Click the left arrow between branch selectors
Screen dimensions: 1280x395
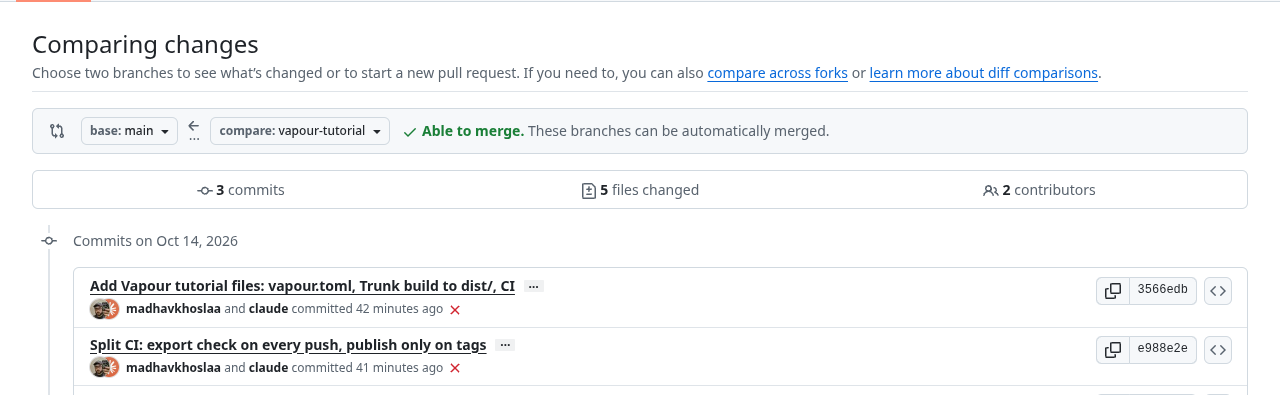(x=194, y=126)
